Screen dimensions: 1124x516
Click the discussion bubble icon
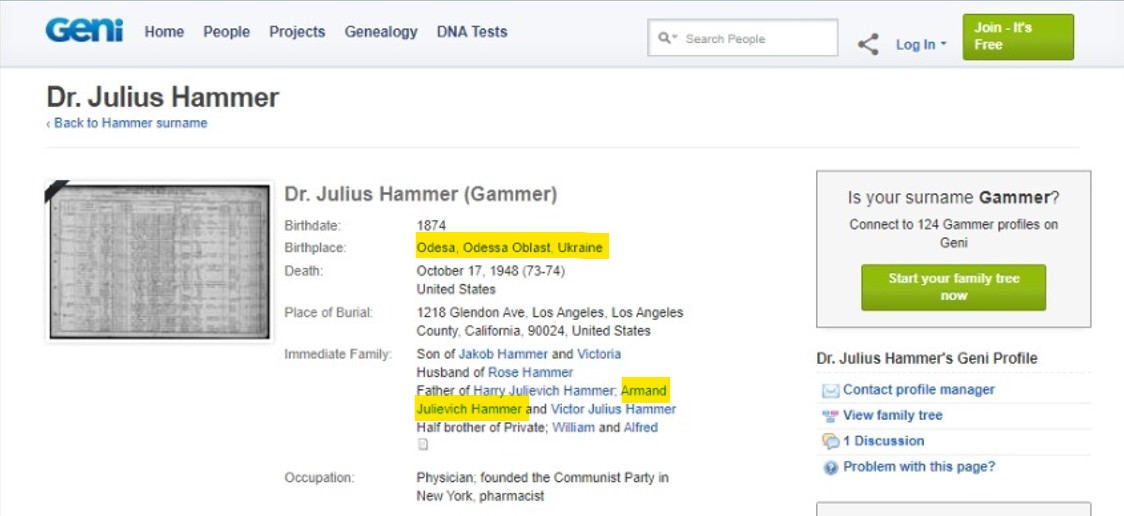point(830,441)
